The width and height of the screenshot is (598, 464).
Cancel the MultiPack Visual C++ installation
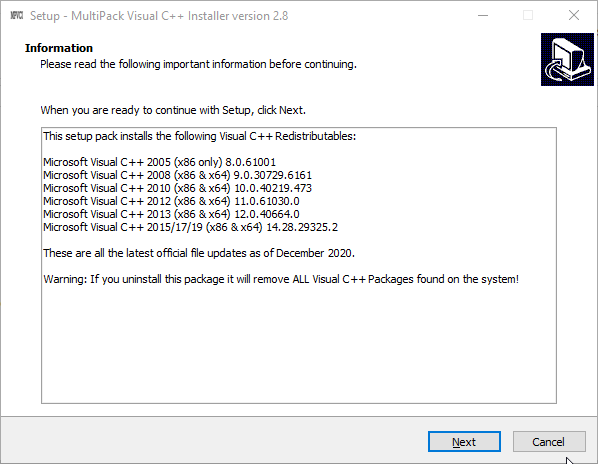(x=549, y=442)
